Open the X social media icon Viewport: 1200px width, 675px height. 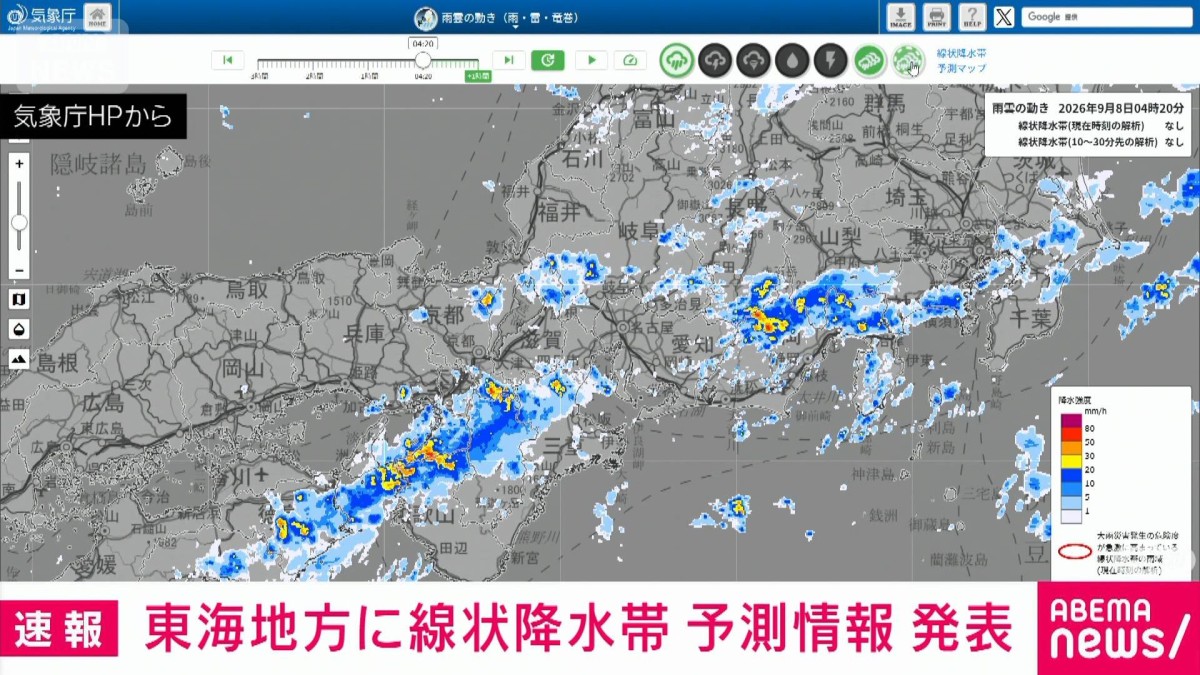point(1004,16)
